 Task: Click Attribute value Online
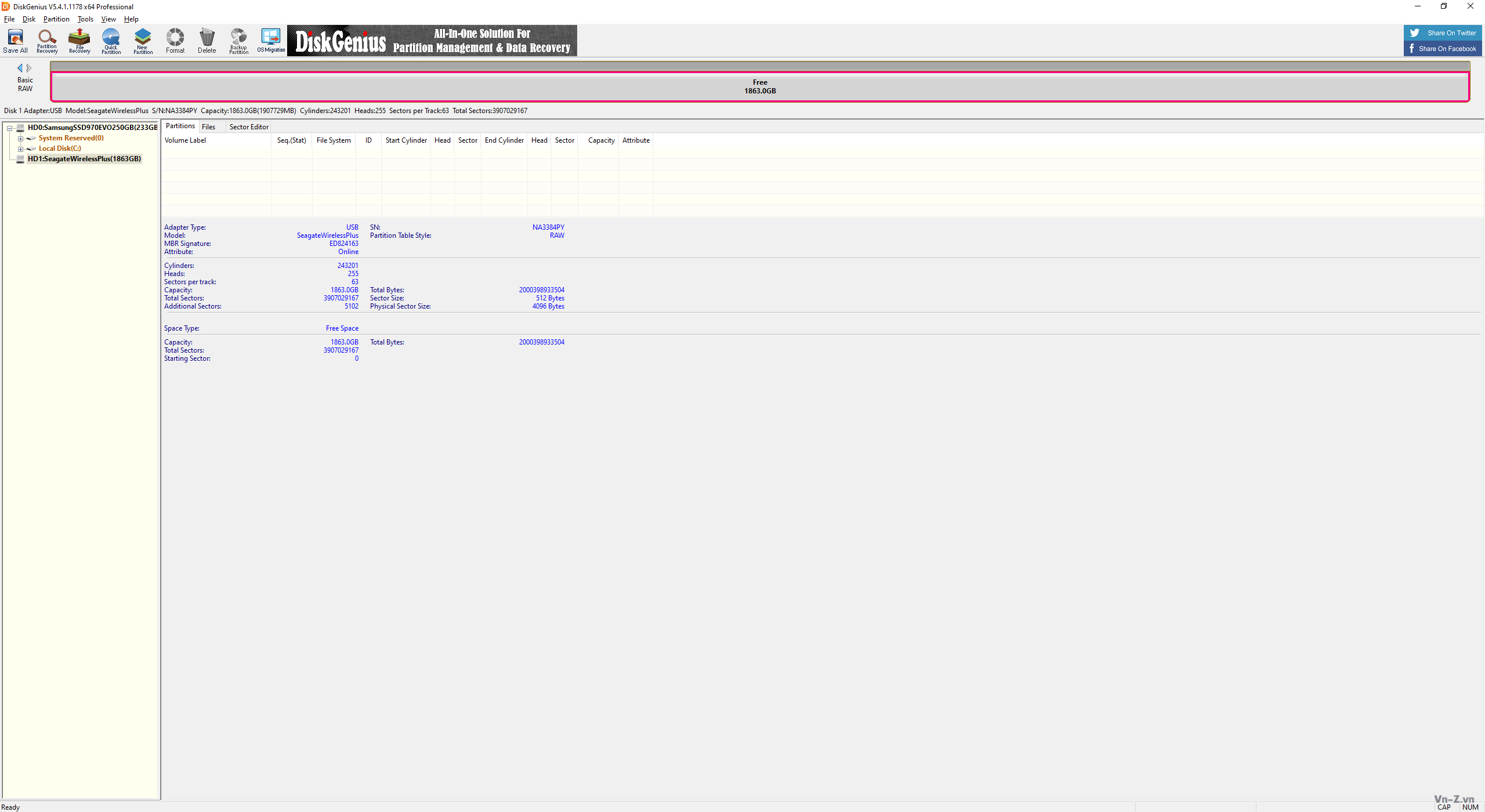tap(348, 252)
